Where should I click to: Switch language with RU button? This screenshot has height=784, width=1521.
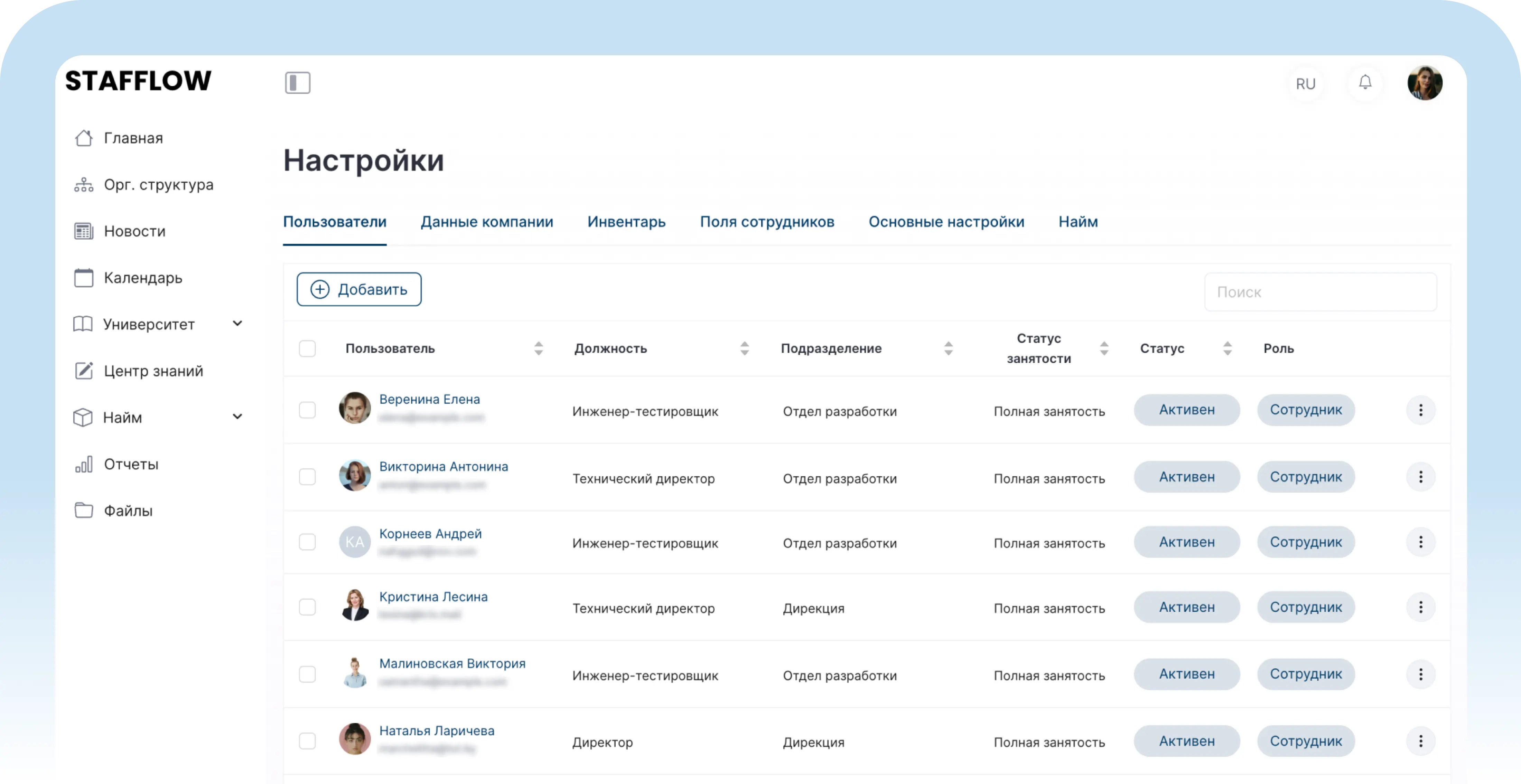(1306, 84)
